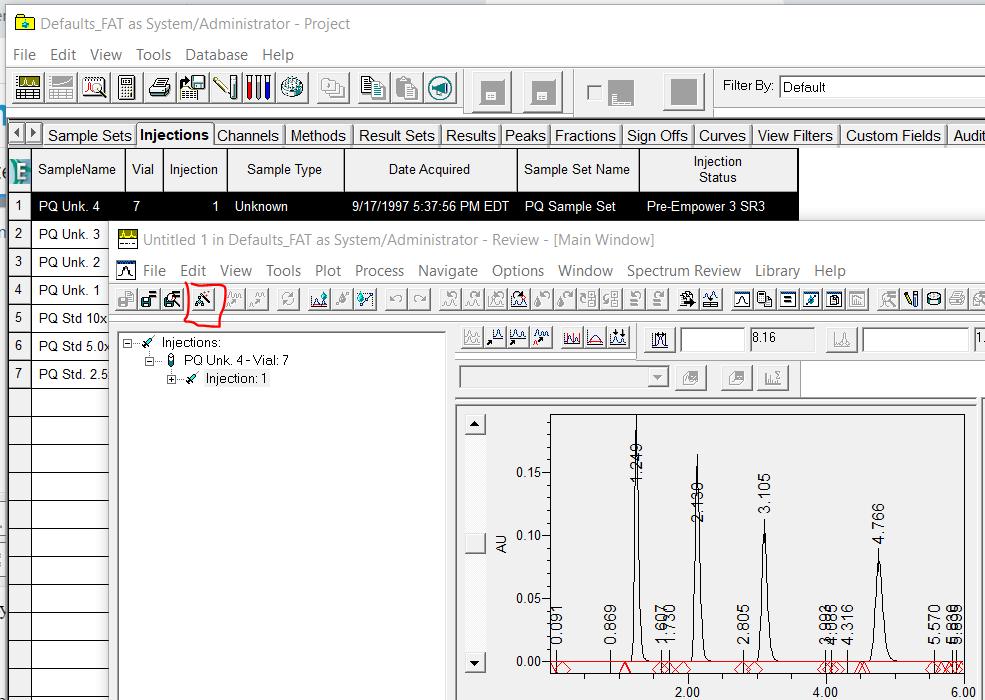This screenshot has height=700, width=985.
Task: Collapse the PQ Unk. 4 - Vial: 7 node
Action: click(x=149, y=360)
